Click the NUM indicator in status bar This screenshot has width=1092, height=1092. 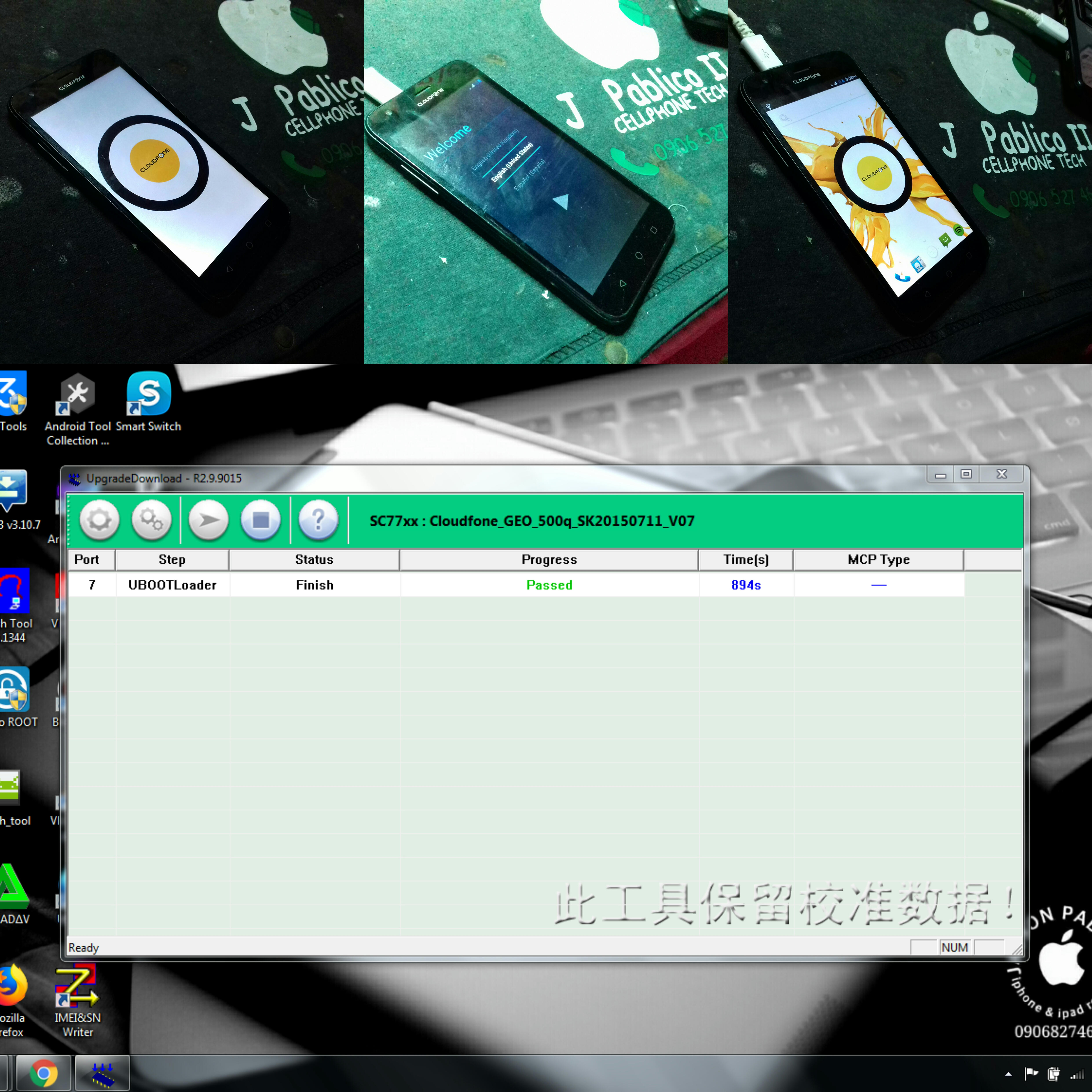[x=955, y=948]
